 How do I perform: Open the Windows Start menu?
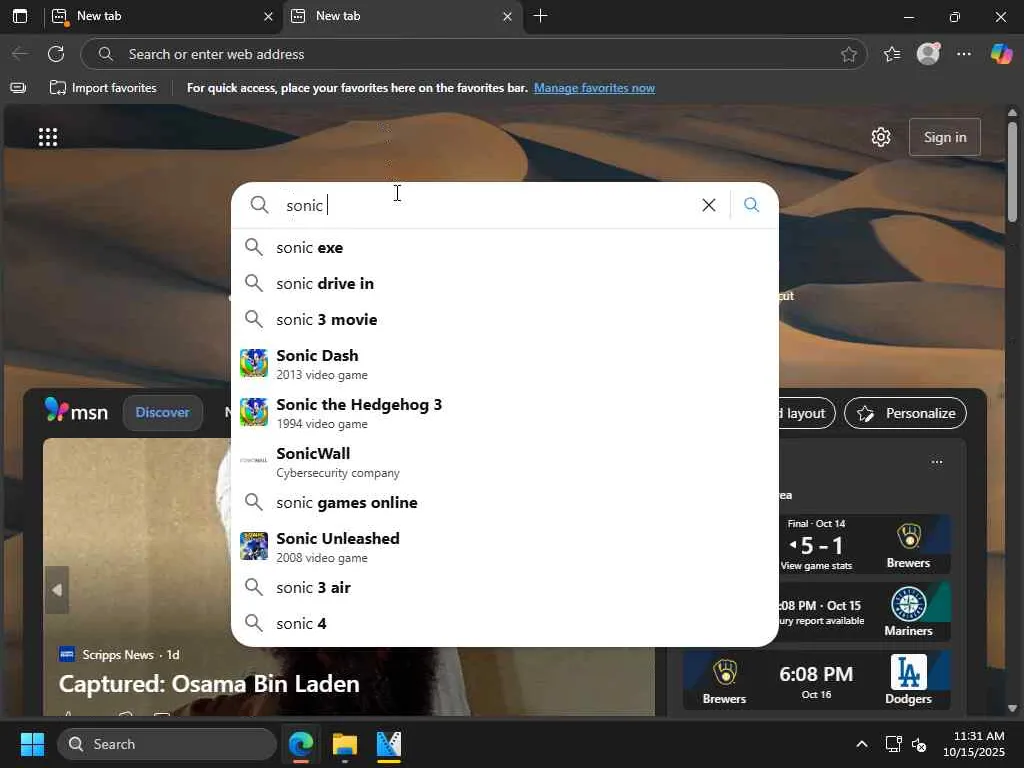coord(32,744)
